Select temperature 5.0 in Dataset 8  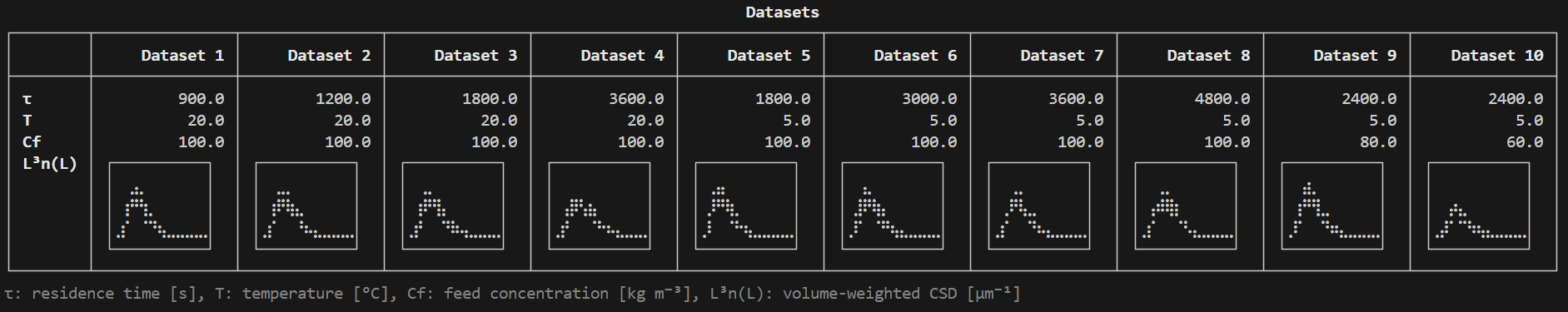pyautogui.click(x=1237, y=121)
